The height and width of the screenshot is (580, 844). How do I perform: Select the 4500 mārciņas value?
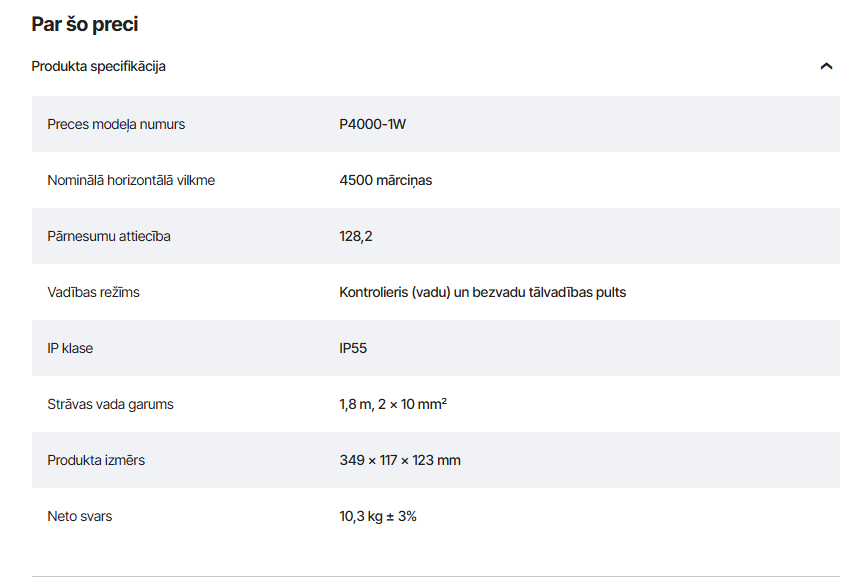point(385,180)
